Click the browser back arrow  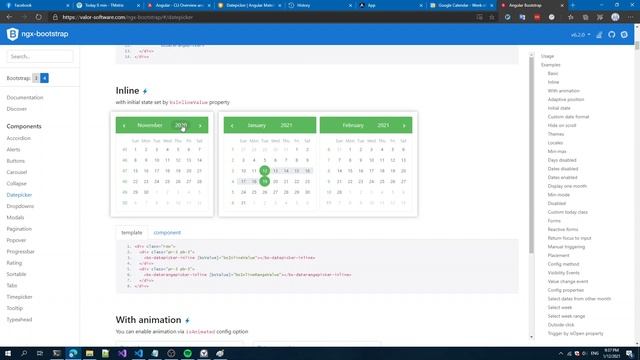pyautogui.click(x=9, y=17)
